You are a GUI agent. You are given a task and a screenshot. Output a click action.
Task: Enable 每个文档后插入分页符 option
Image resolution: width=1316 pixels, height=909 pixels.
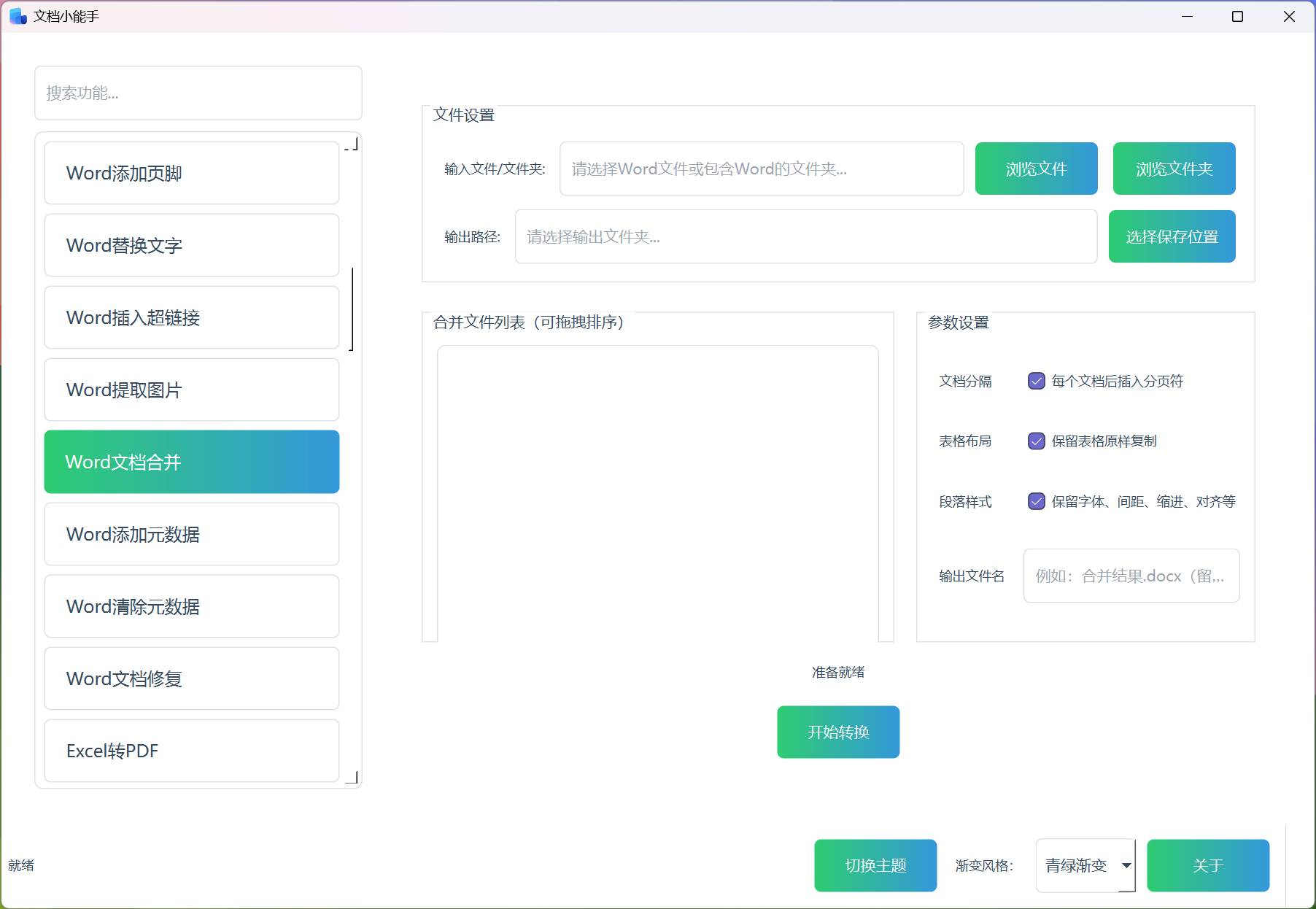[x=1037, y=380]
